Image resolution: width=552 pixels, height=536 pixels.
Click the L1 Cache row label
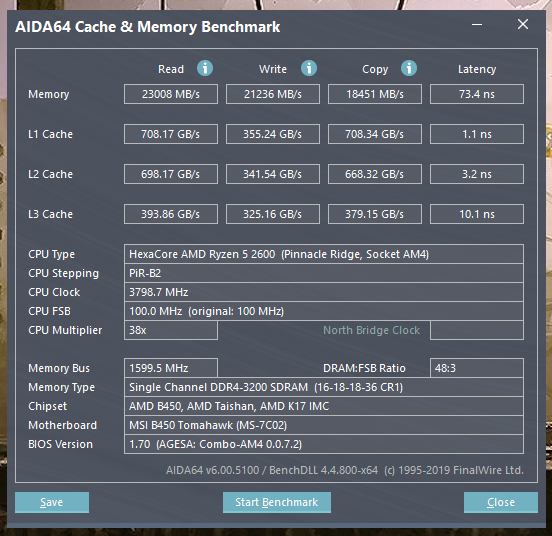tap(50, 134)
